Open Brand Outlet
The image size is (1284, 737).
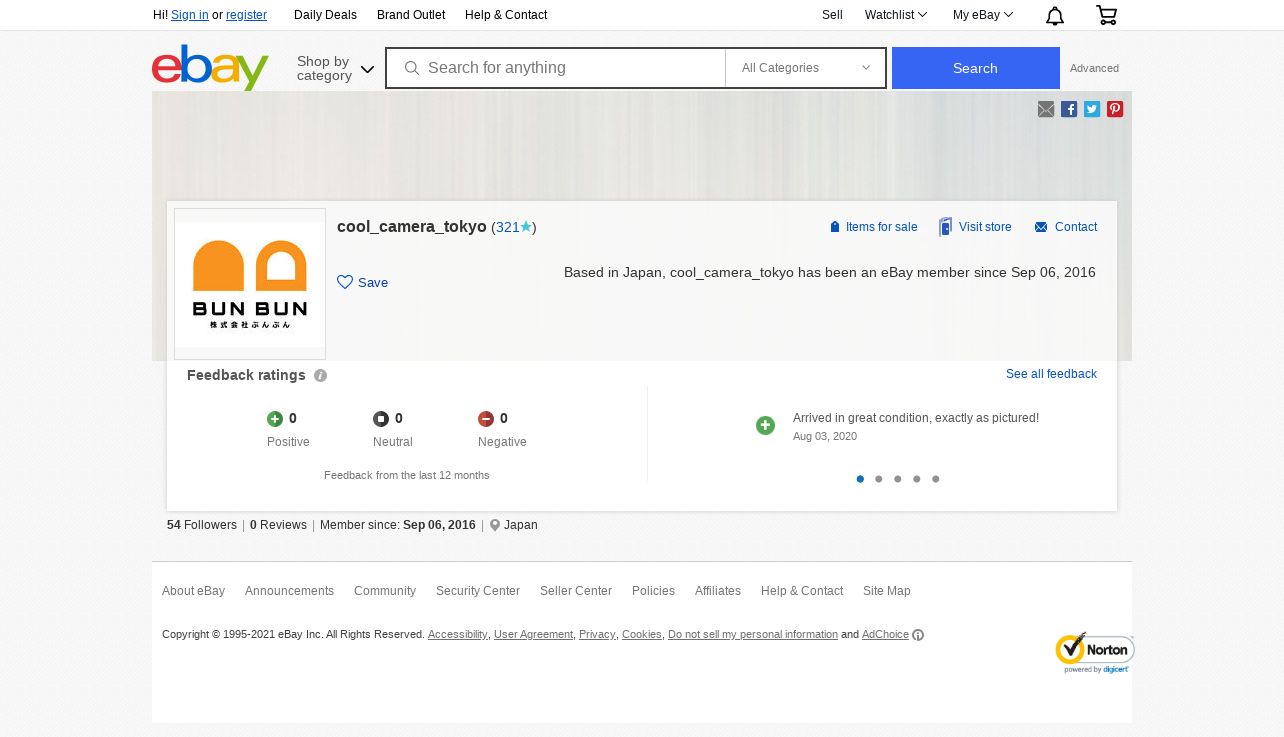(411, 15)
